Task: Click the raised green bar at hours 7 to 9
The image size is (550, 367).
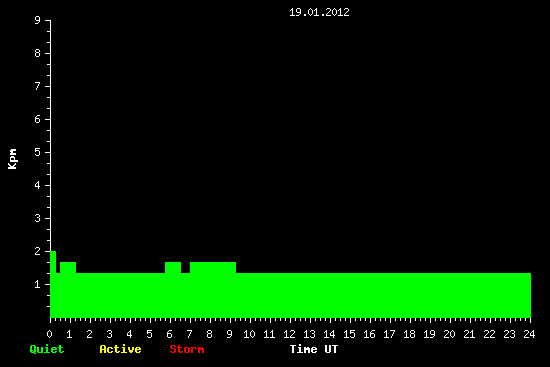Action: tap(213, 267)
